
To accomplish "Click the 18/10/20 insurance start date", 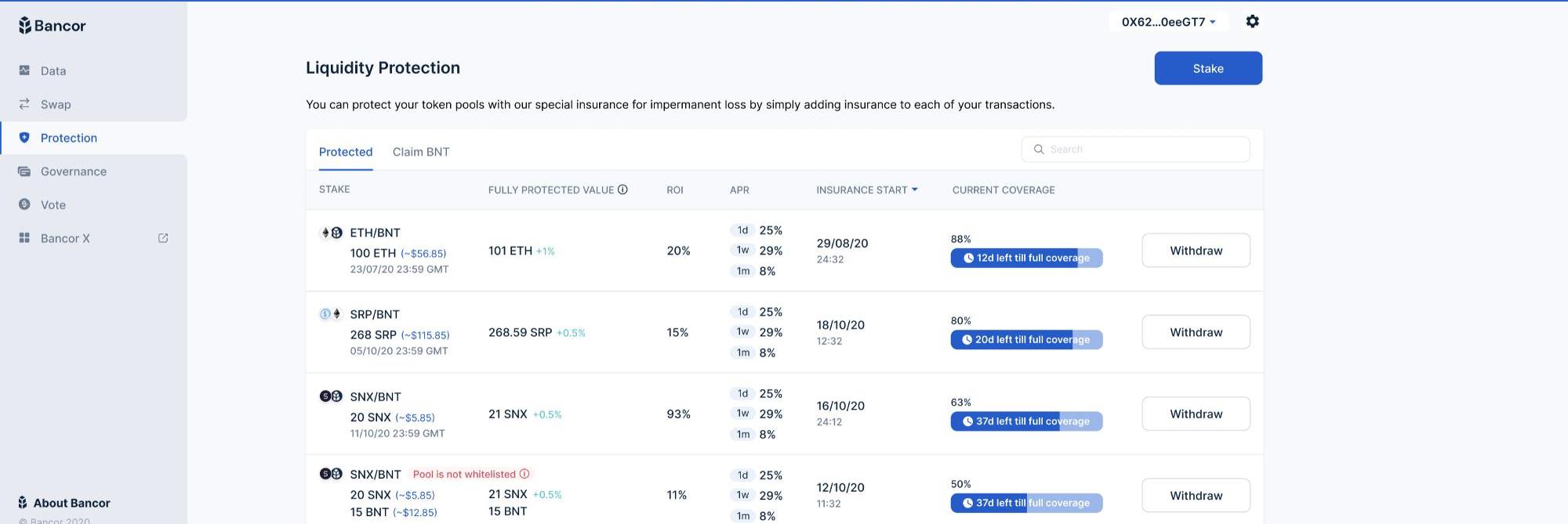I will point(840,325).
